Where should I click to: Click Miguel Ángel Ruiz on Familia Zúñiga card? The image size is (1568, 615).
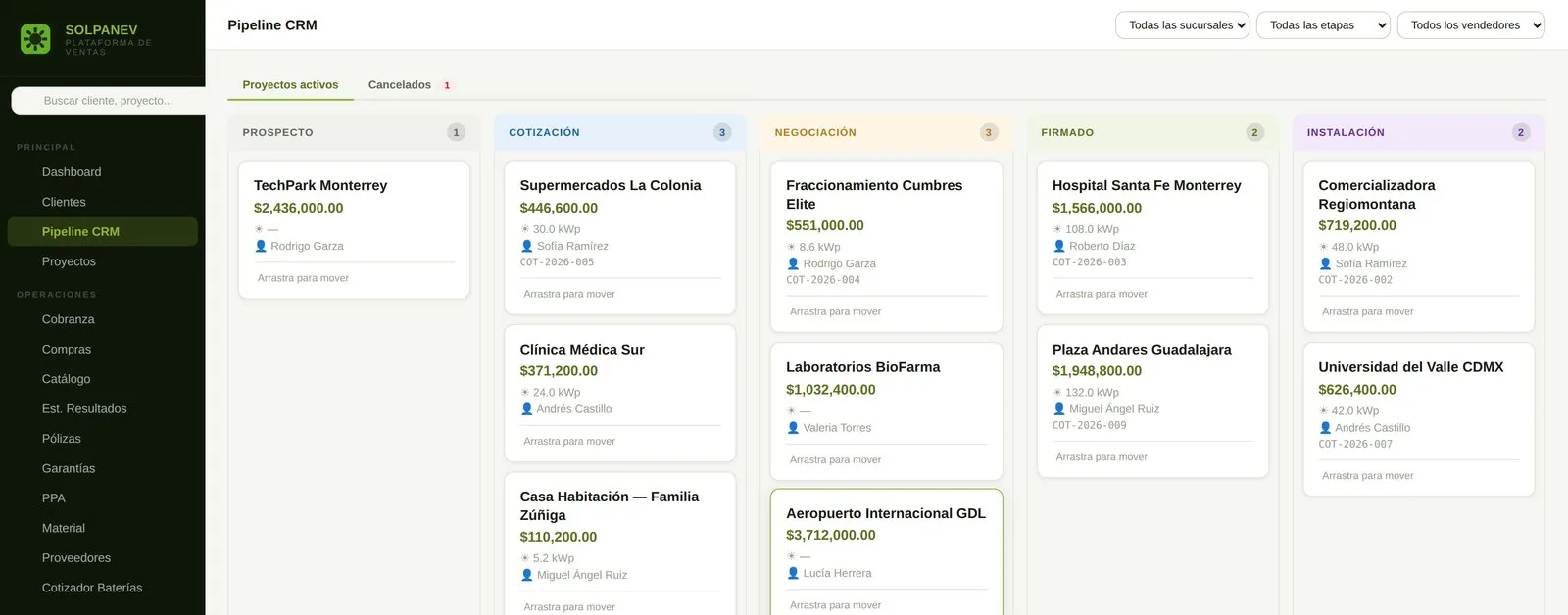pos(582,575)
